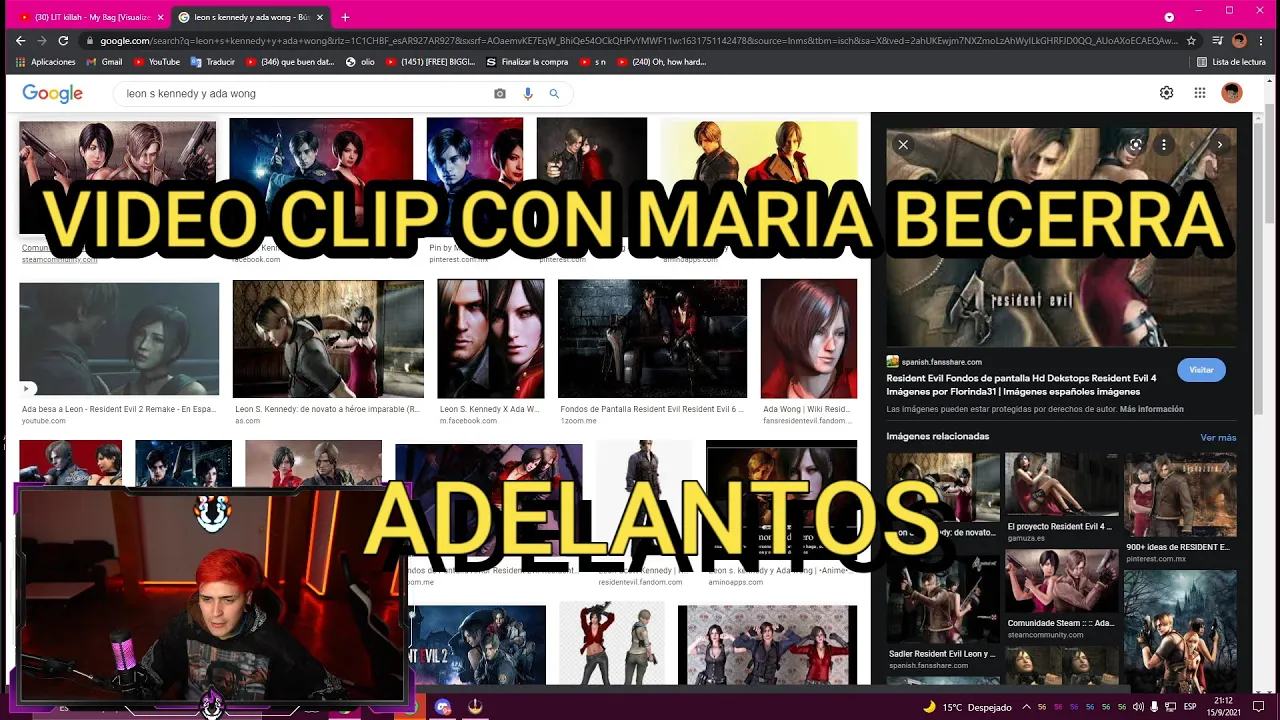This screenshot has height=720, width=1280.
Task: Open the YouTube bookmark
Action: click(157, 62)
